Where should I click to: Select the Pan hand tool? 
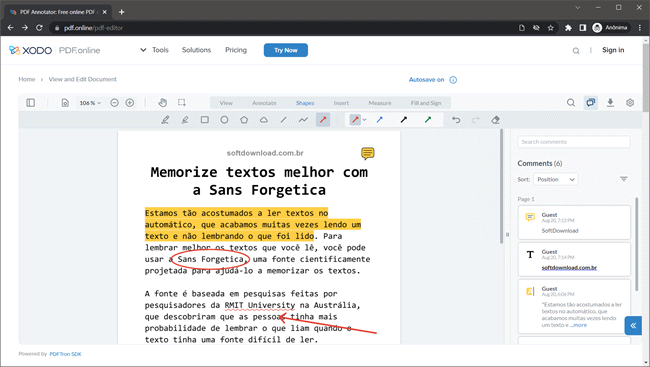162,102
